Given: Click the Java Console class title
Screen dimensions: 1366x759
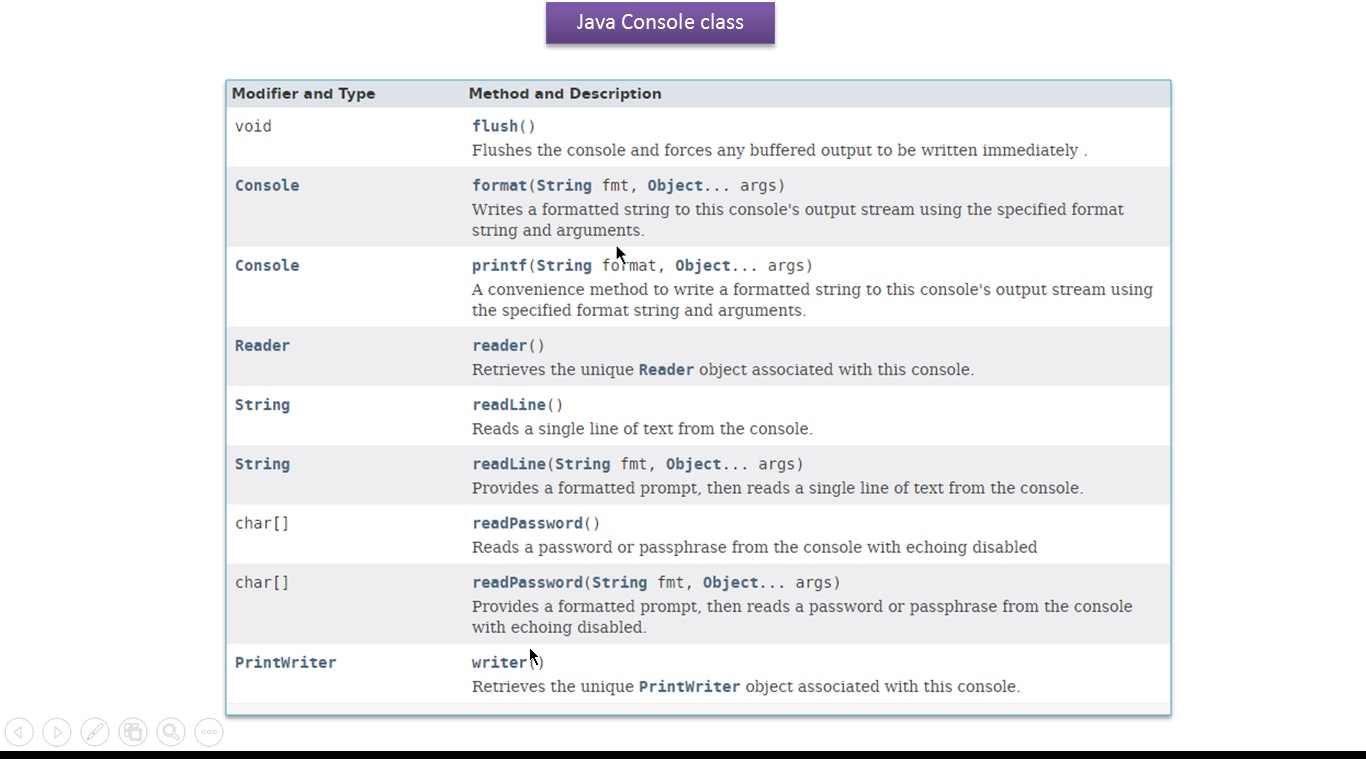Looking at the screenshot, I should coord(660,23).
